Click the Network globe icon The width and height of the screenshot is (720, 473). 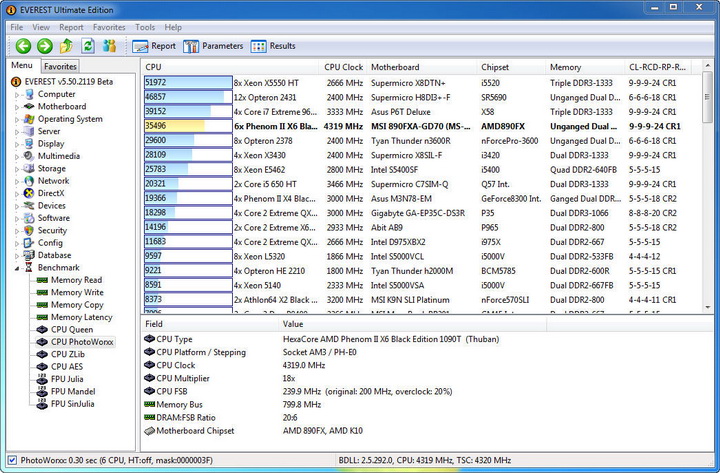point(29,181)
